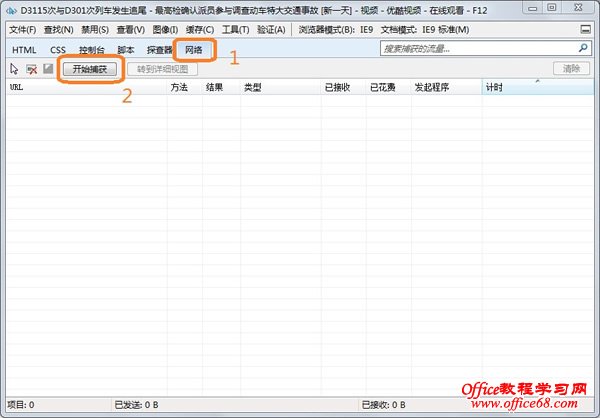This screenshot has height=418, width=600.
Task: Sort by the 方法 column header
Action: click(184, 87)
